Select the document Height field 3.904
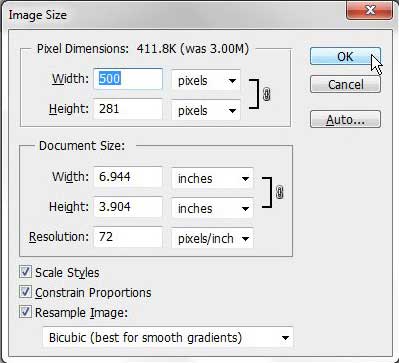This screenshot has width=399, height=363. coord(128,207)
